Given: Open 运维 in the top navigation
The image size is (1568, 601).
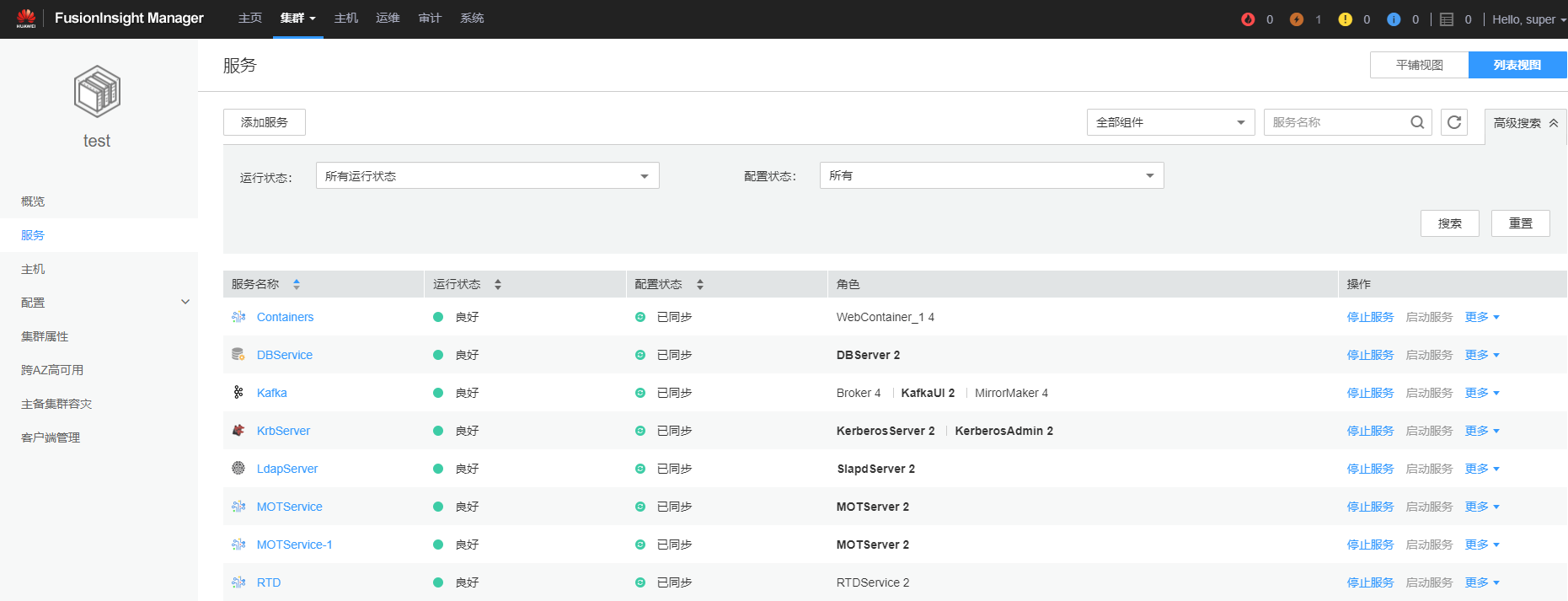Looking at the screenshot, I should pos(388,18).
